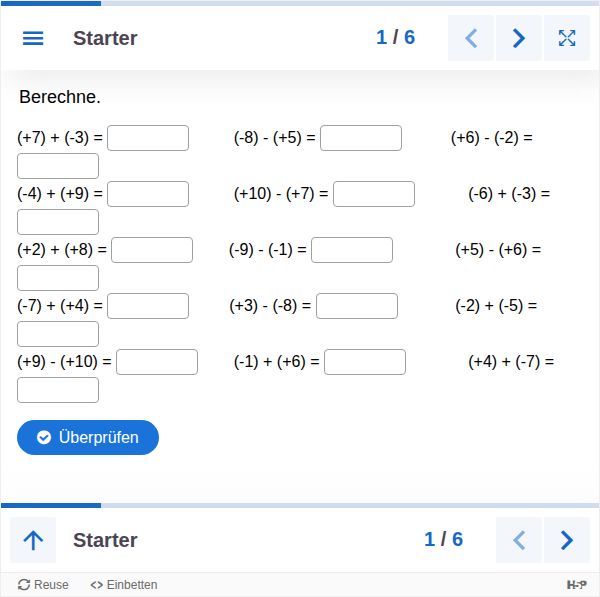Click answer field for (+9) - (+10)
Image resolution: width=600 pixels, height=597 pixels.
[x=157, y=362]
